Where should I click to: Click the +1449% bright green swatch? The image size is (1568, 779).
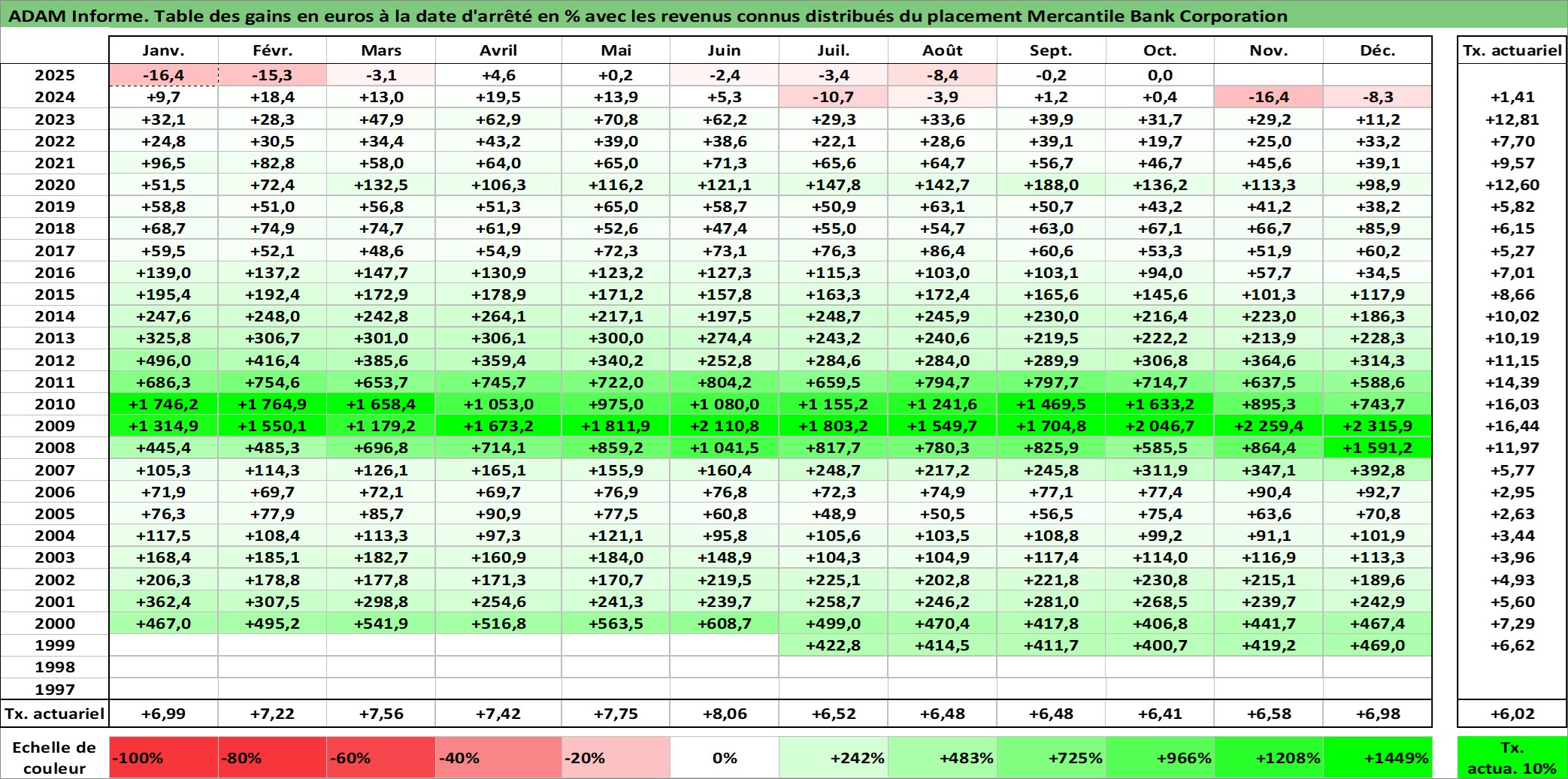click(x=1378, y=757)
